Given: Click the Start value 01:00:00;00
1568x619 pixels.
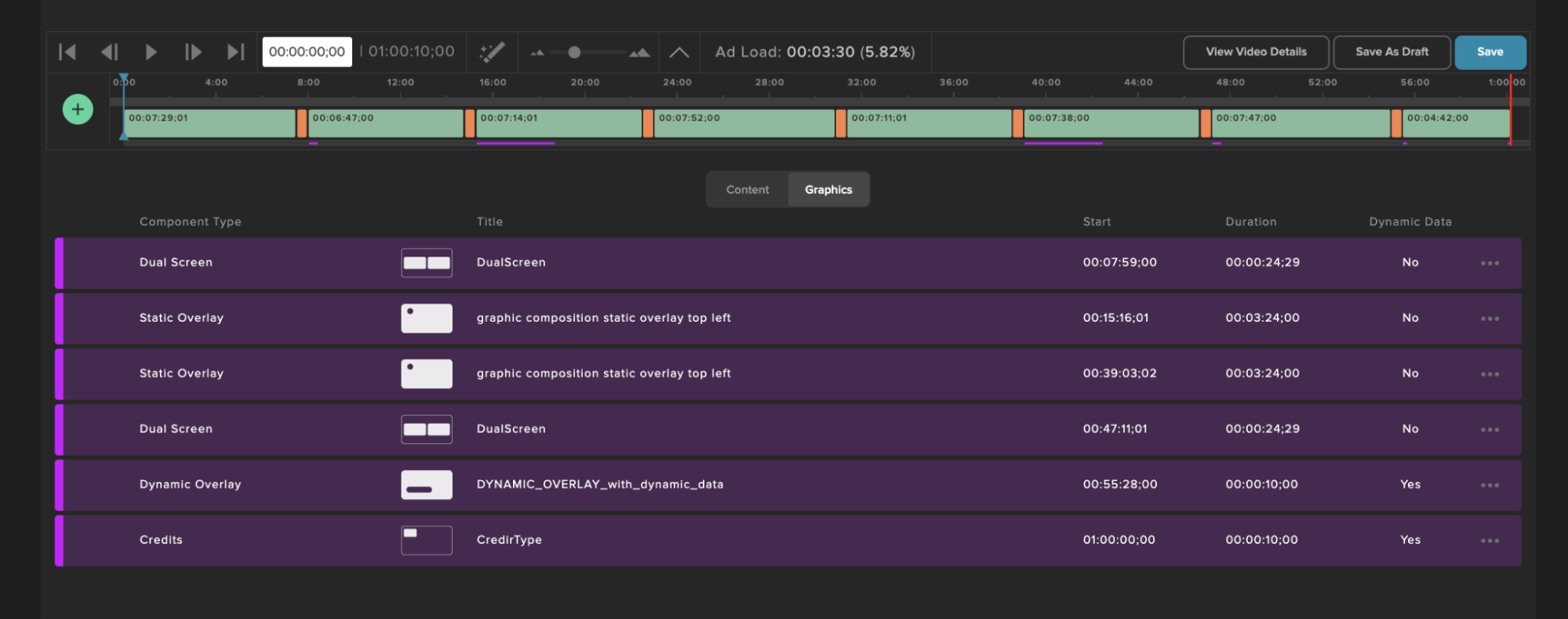Looking at the screenshot, I should pyautogui.click(x=1119, y=541).
